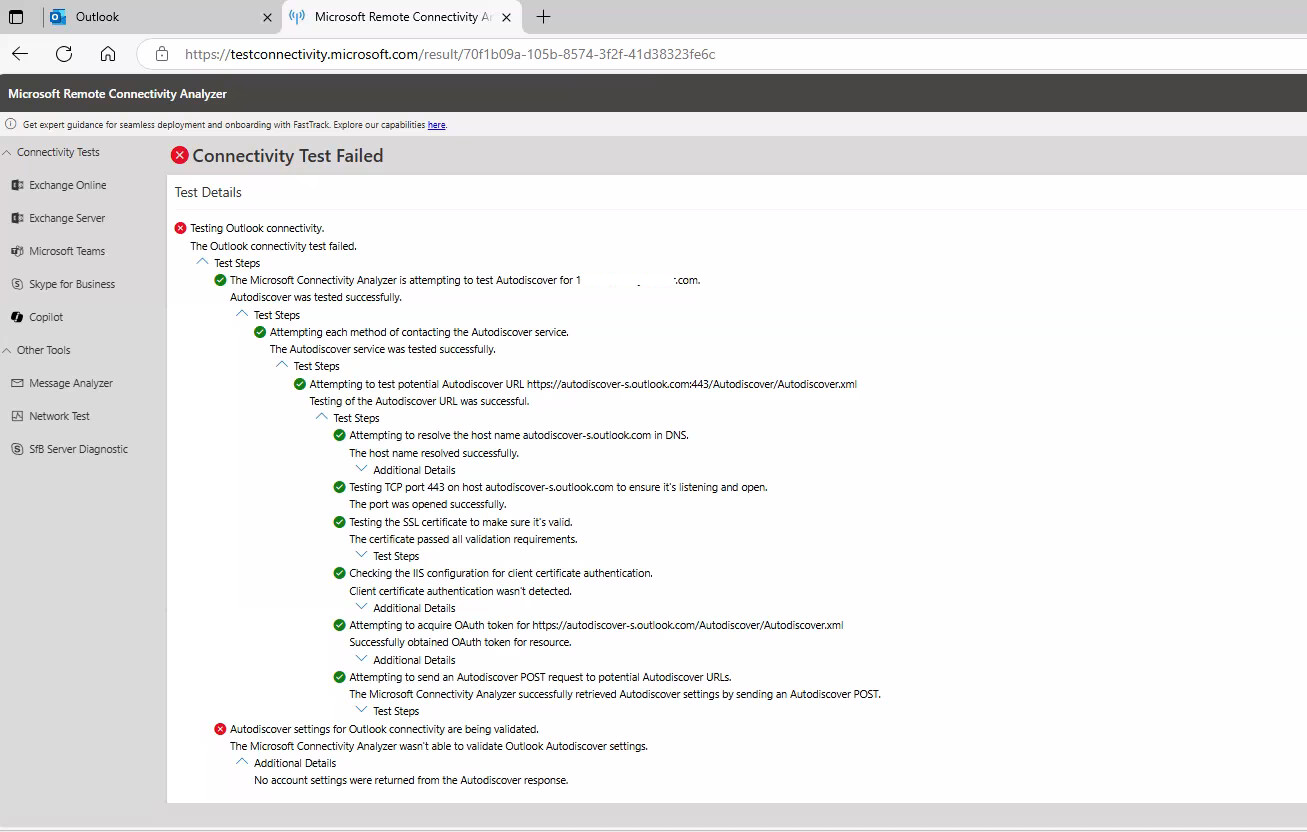Click the FastTrack 'here' hyperlink
1307x832 pixels.
(x=436, y=124)
